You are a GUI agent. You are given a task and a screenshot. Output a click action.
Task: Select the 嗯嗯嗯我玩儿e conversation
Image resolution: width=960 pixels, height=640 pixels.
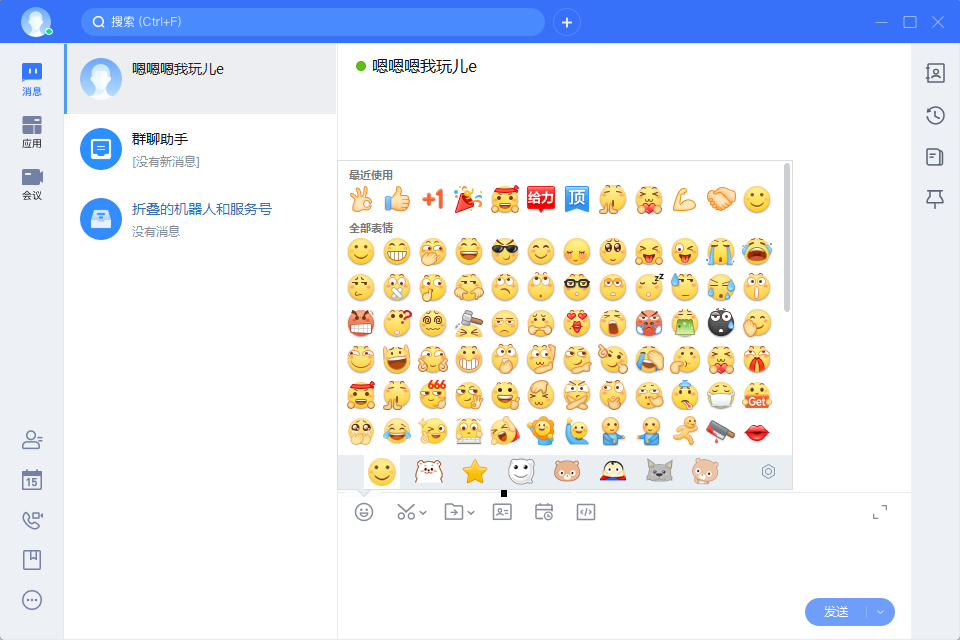pyautogui.click(x=201, y=78)
